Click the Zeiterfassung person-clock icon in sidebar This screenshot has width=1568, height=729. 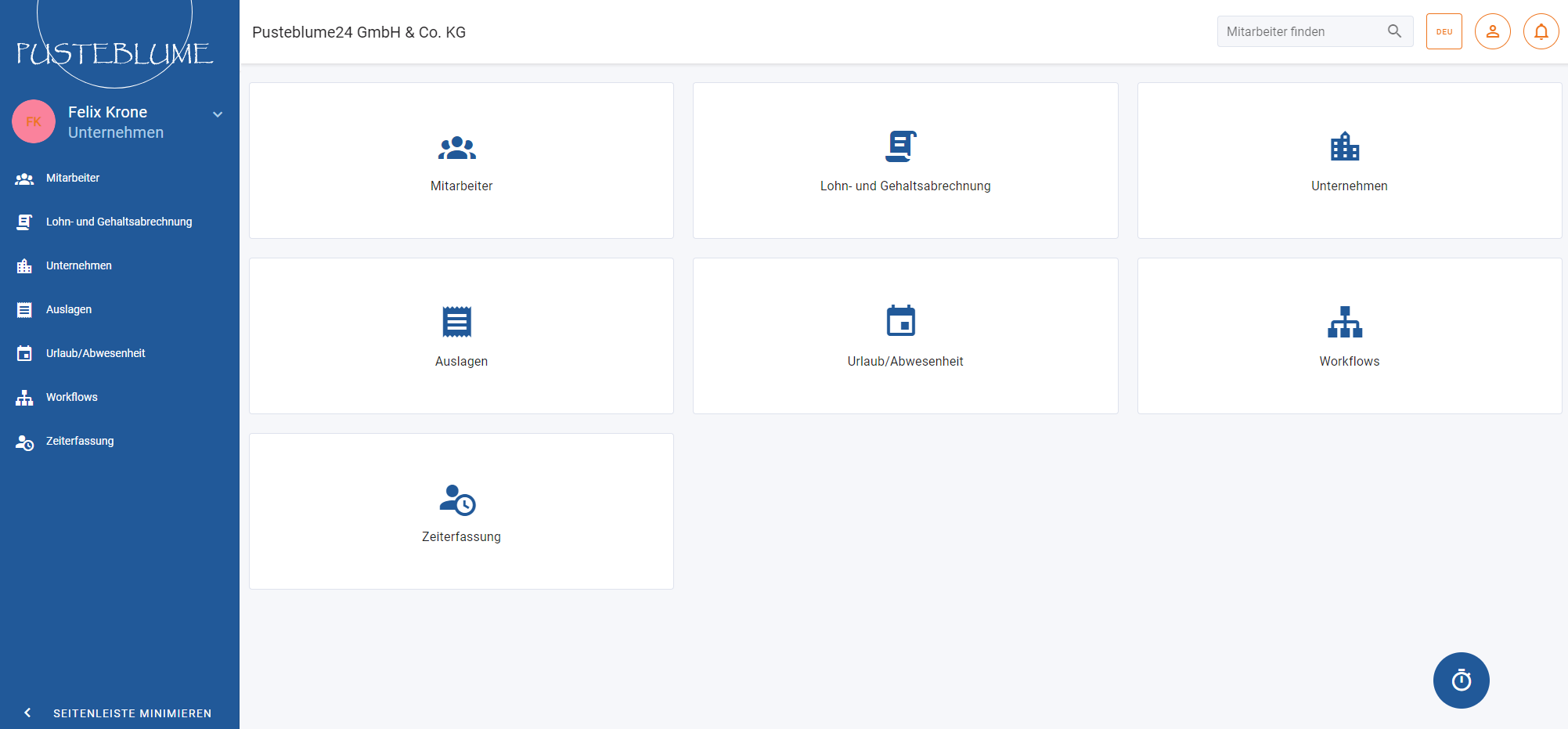click(x=24, y=442)
